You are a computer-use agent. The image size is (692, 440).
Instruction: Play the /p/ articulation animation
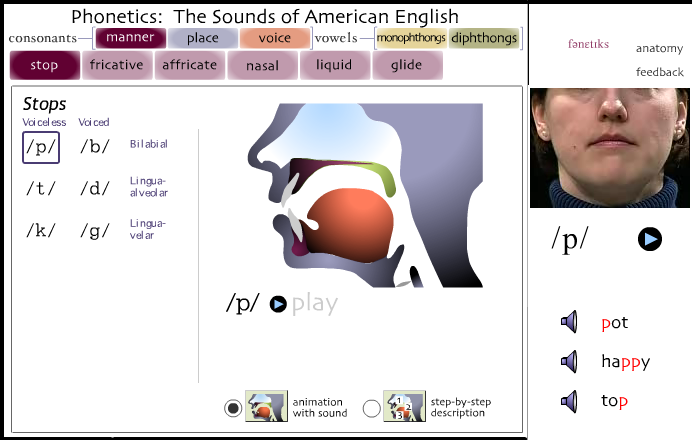(278, 304)
